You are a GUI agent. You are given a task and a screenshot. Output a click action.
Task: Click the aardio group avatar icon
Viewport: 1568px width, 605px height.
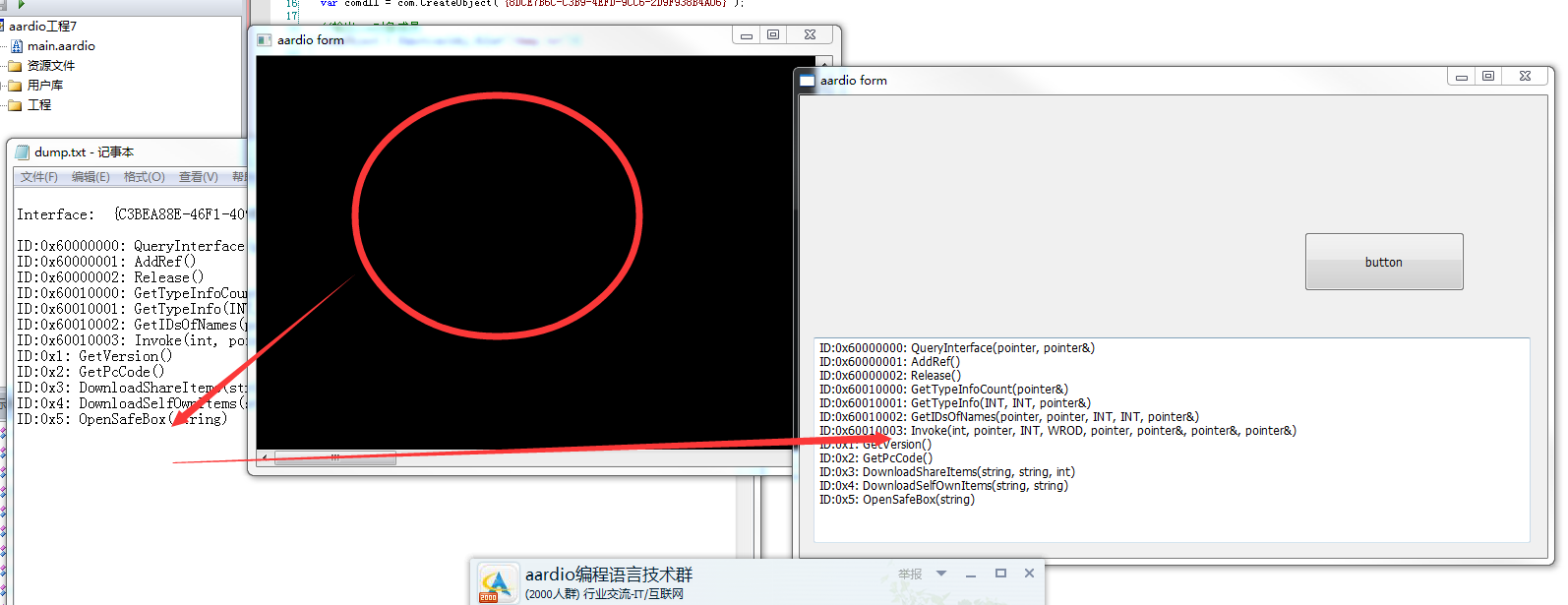point(497,583)
